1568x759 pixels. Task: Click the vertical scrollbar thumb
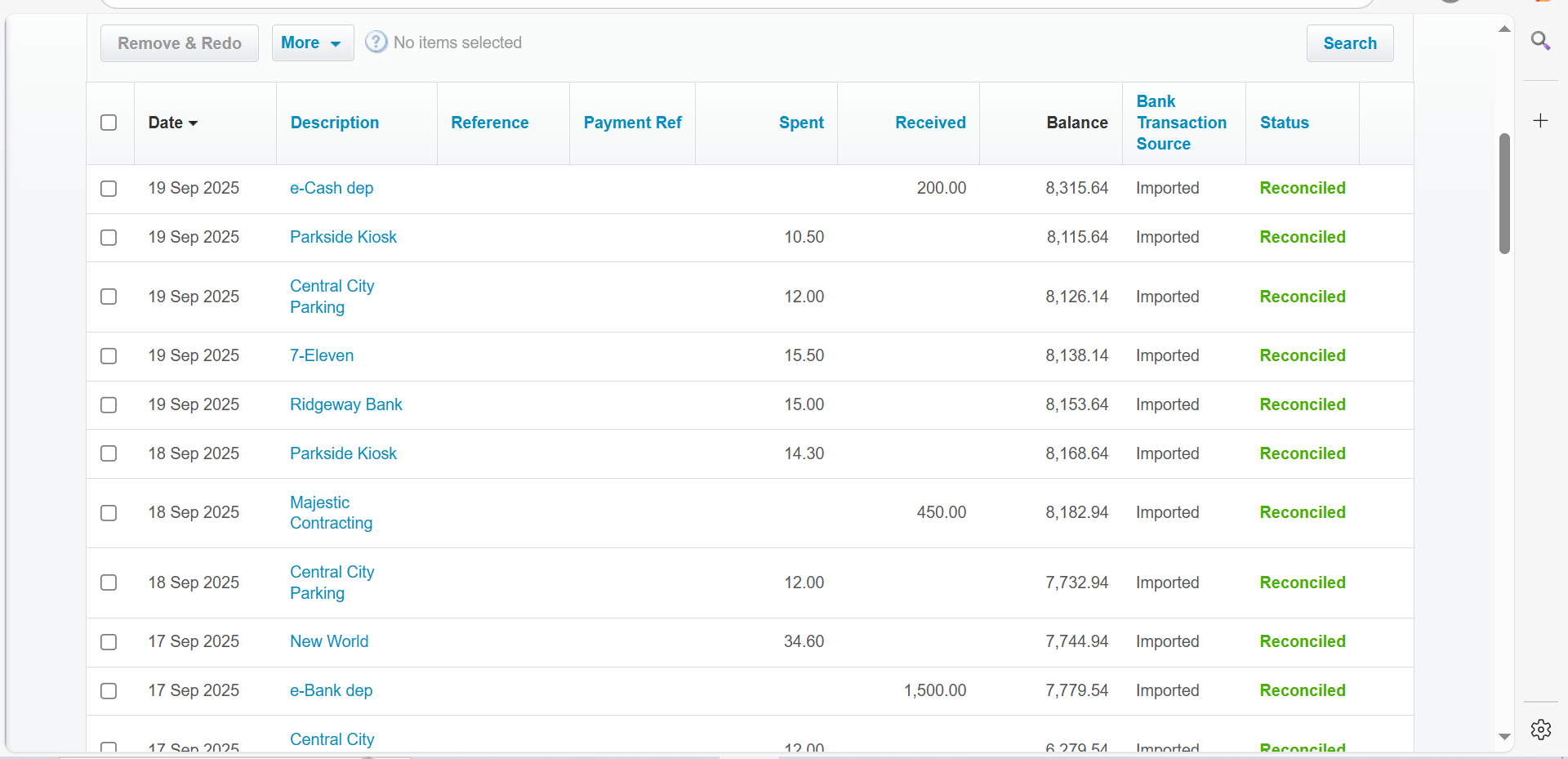pos(1504,194)
